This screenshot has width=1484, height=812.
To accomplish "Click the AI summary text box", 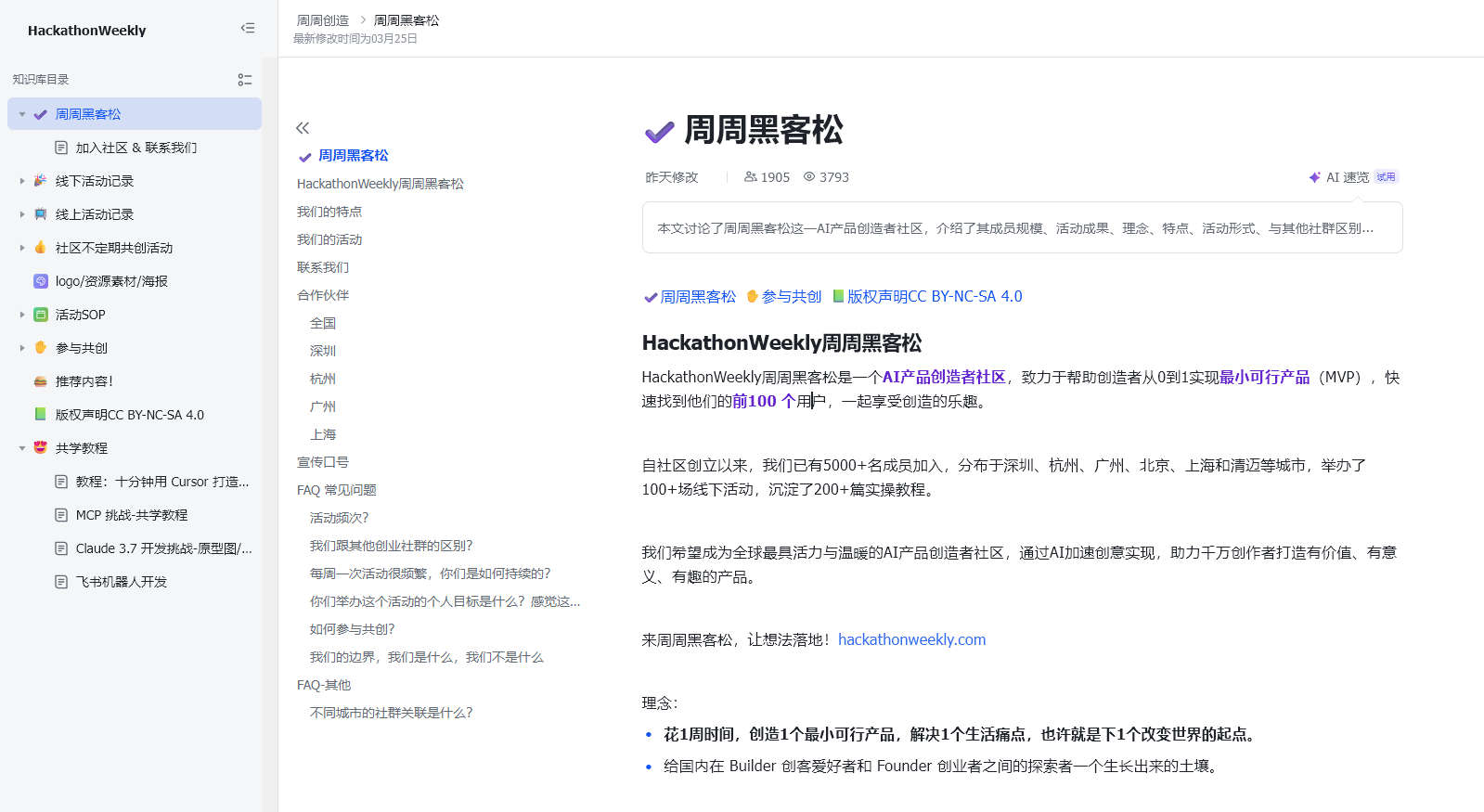I will pyautogui.click(x=1022, y=227).
